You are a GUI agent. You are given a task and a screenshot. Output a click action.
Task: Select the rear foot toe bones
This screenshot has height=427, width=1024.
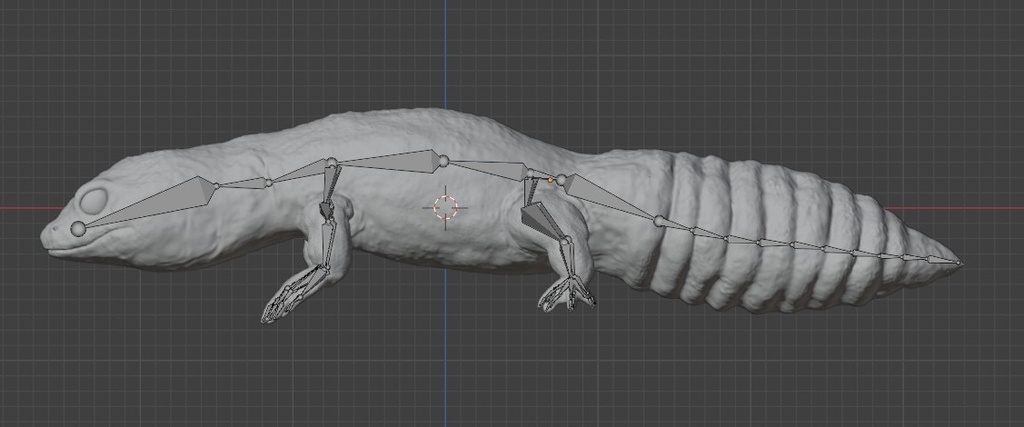[x=568, y=294]
